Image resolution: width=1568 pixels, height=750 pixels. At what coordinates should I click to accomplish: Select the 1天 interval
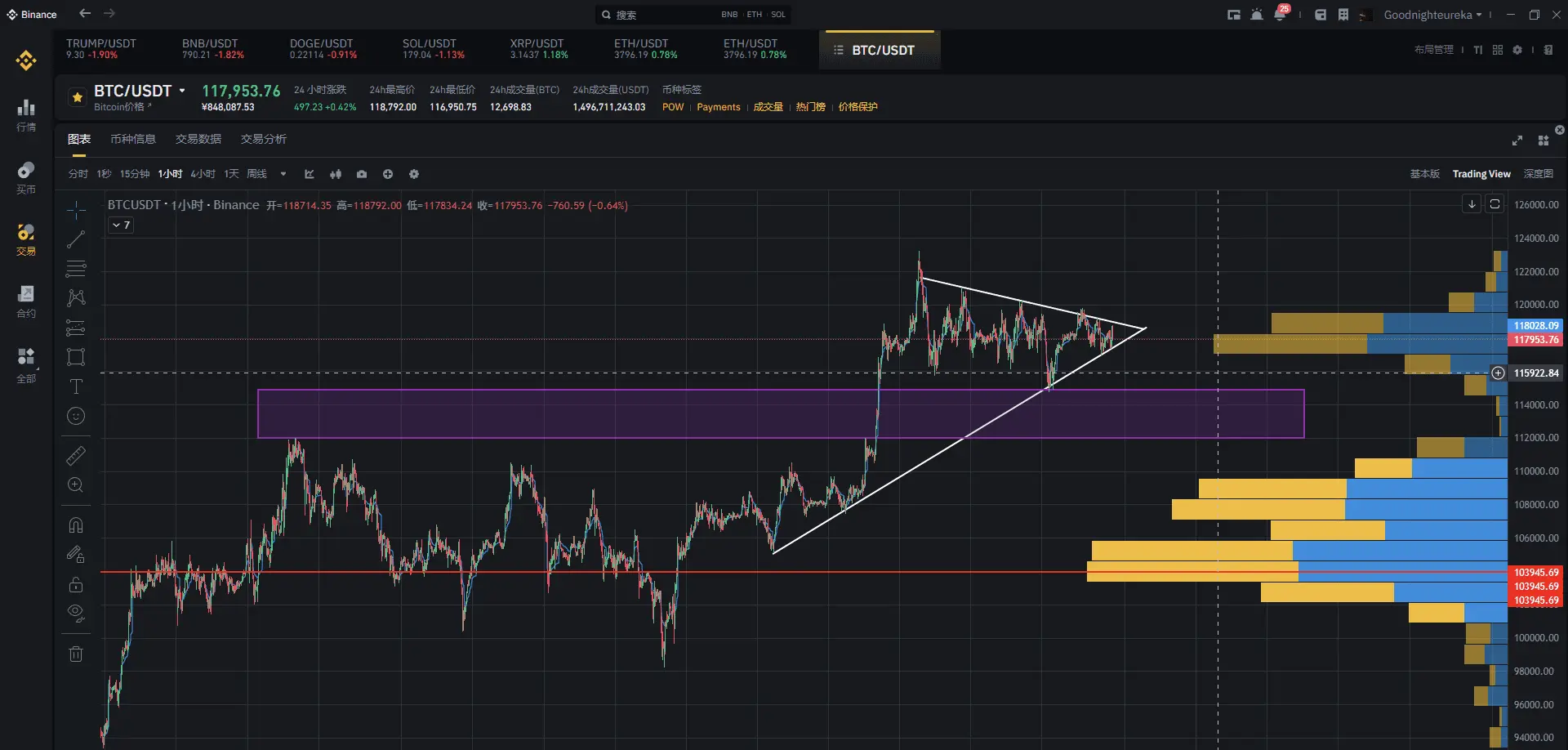tap(231, 174)
